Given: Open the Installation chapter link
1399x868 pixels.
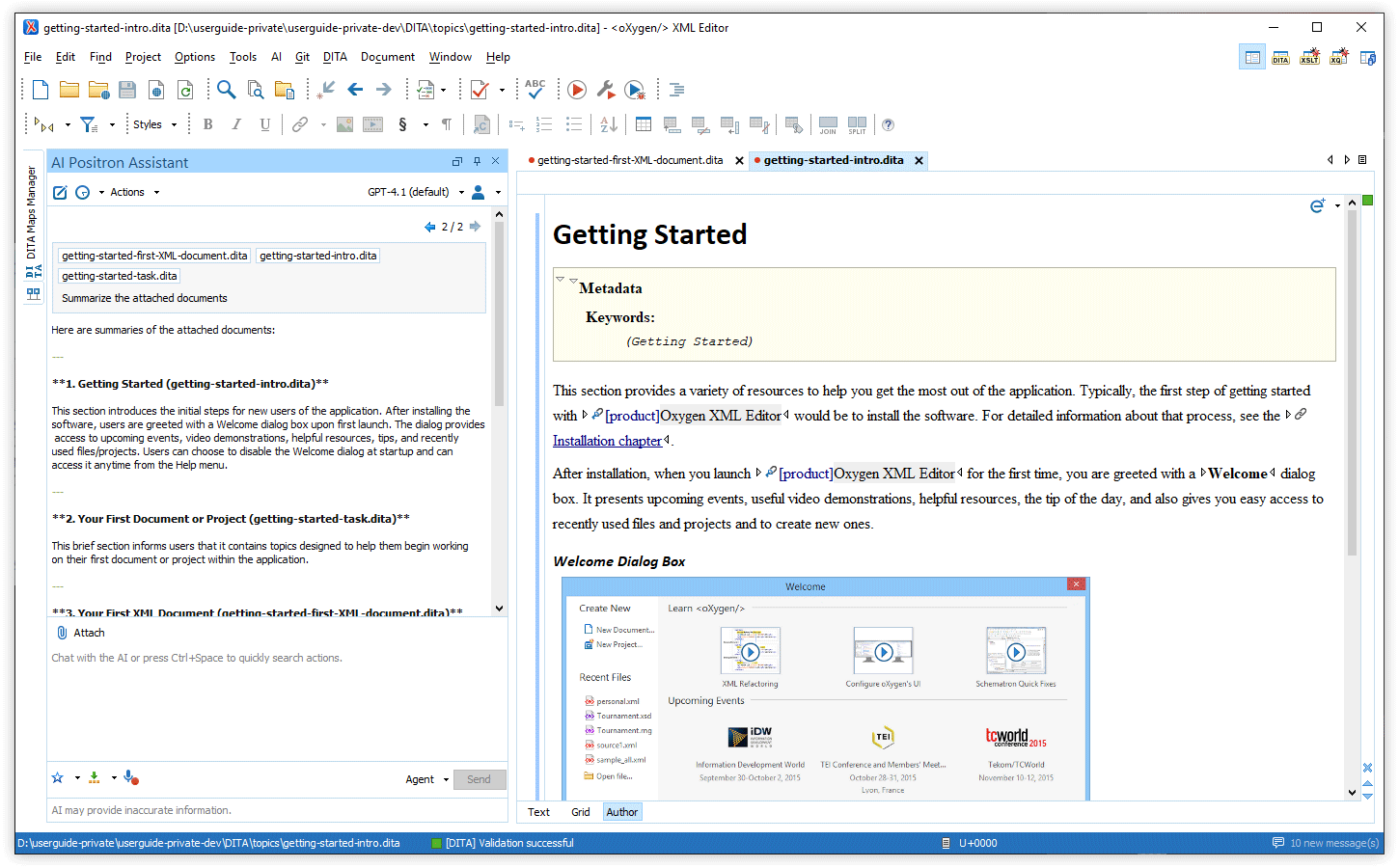Looking at the screenshot, I should [x=607, y=441].
